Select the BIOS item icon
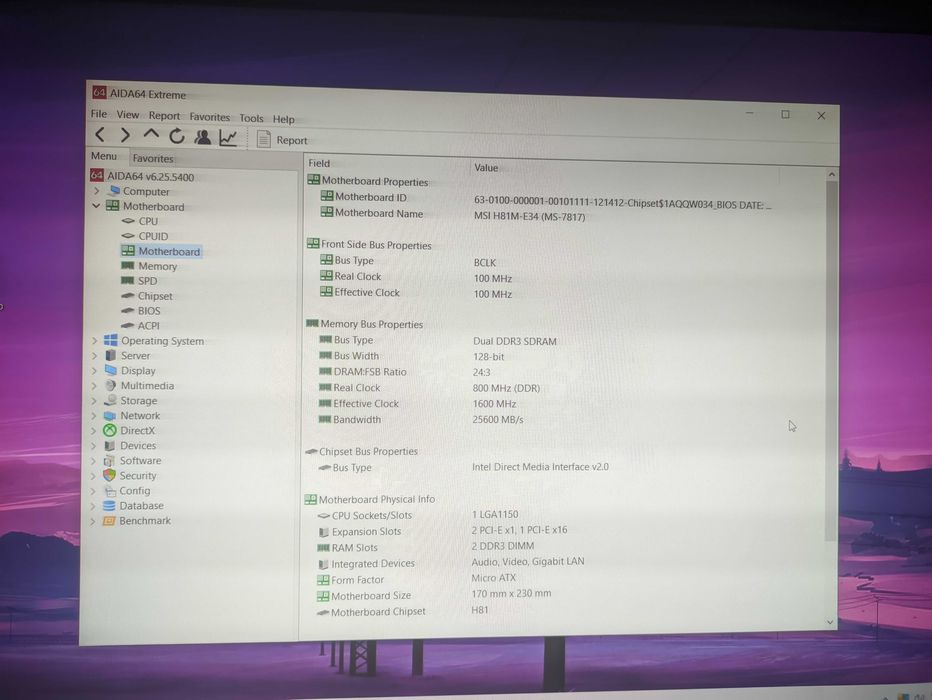Screen dimensions: 932x700 (127, 310)
